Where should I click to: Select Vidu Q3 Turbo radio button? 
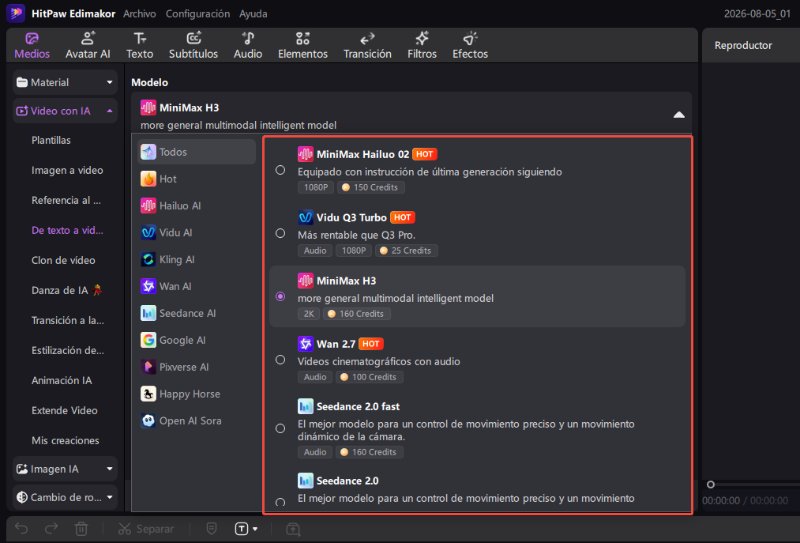[280, 233]
